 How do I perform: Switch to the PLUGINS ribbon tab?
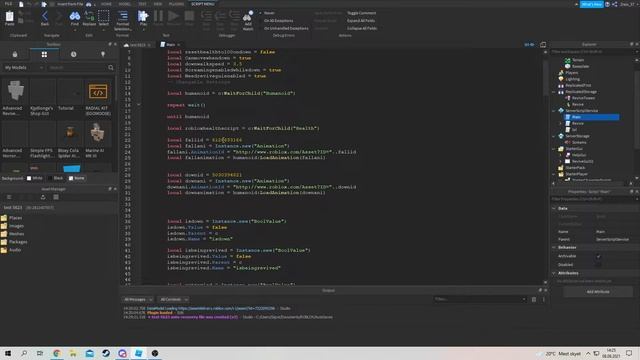pyautogui.click(x=176, y=4)
